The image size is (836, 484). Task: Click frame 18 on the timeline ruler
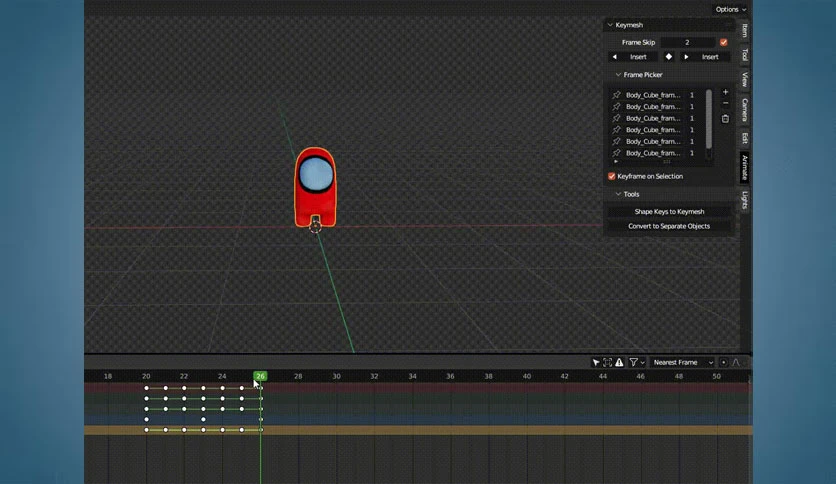[108, 376]
